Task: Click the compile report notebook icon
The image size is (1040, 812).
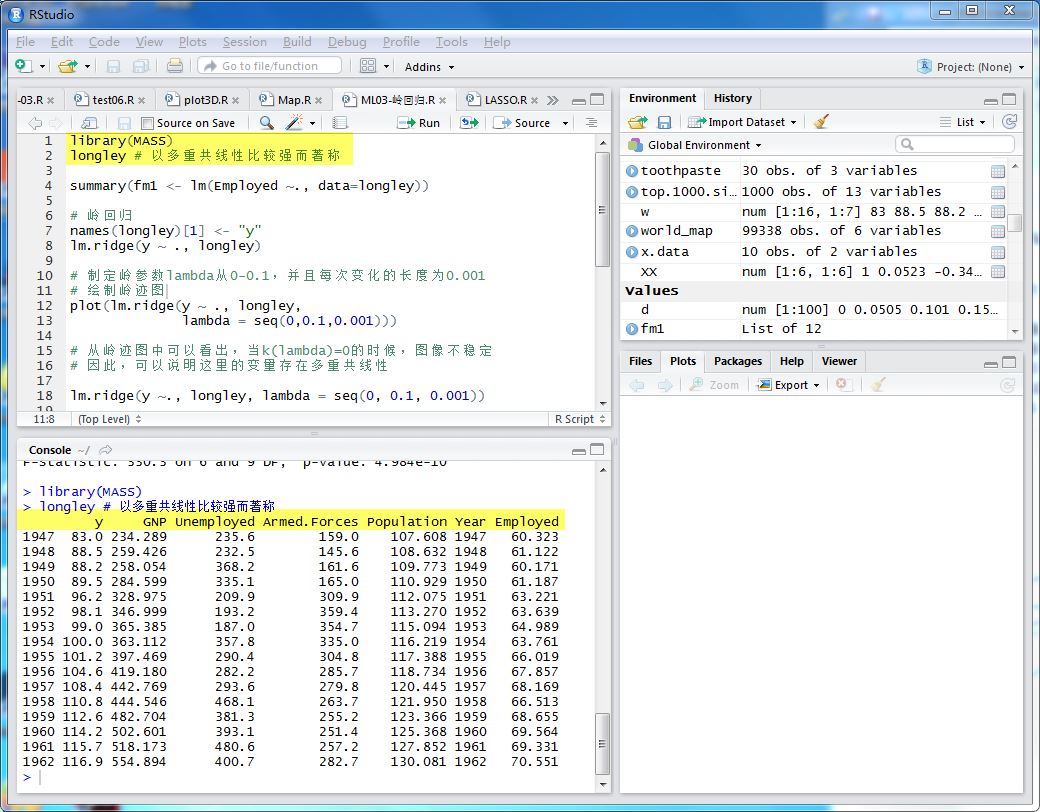Action: pos(340,123)
